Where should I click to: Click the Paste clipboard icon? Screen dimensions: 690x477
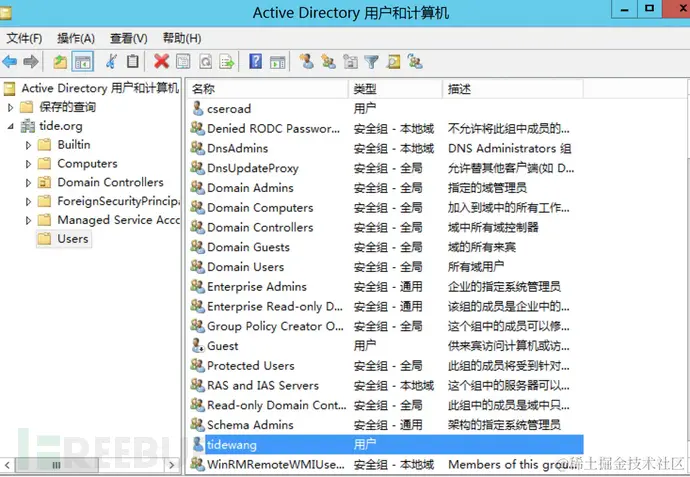132,62
